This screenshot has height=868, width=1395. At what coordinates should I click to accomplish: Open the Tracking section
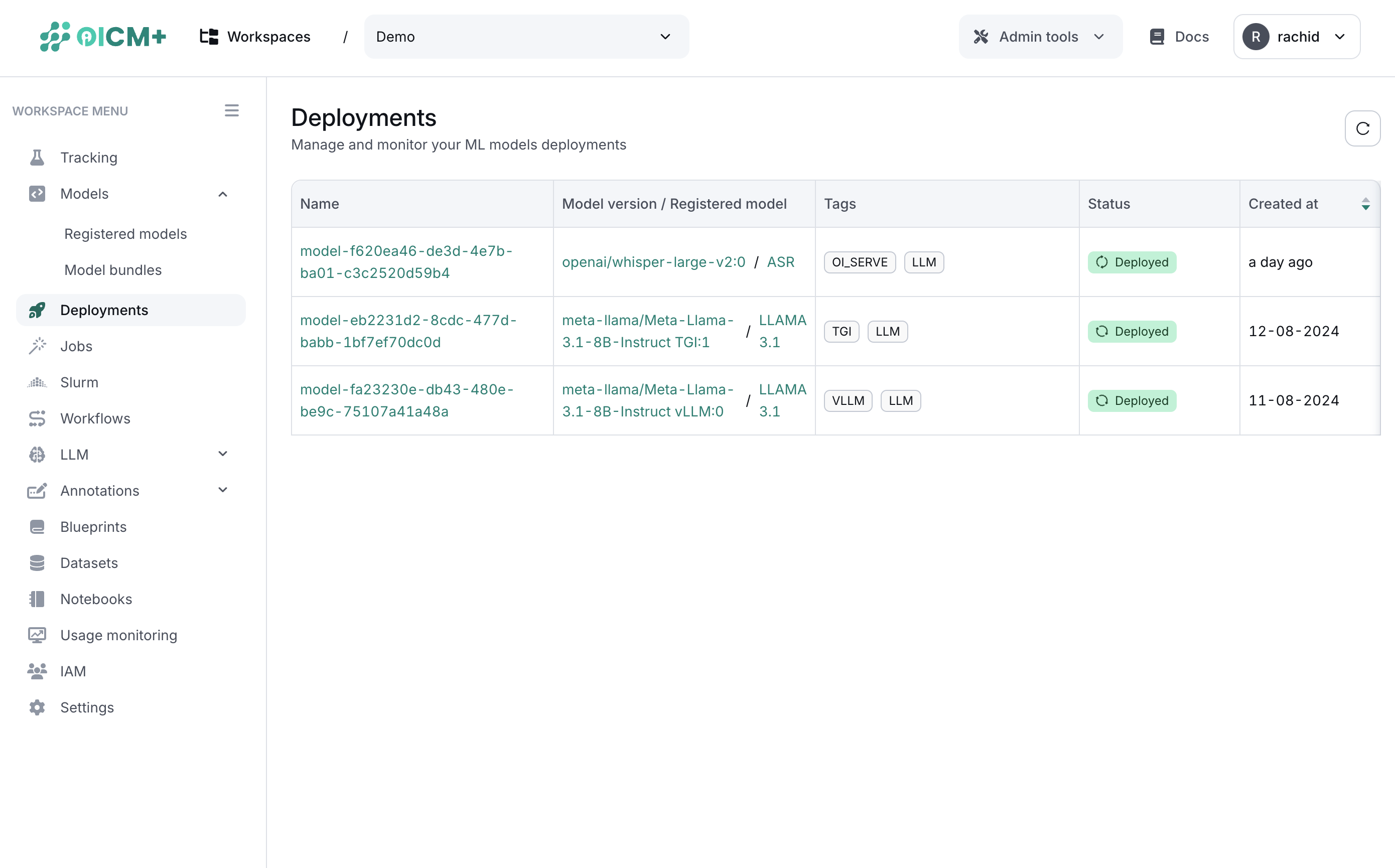coord(88,158)
